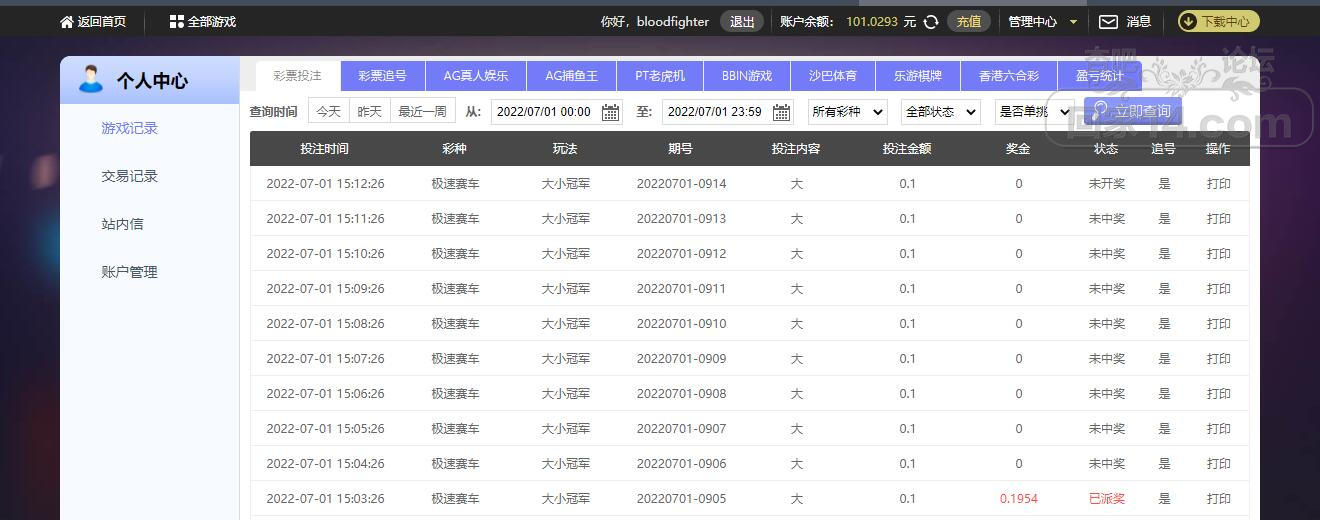
Task: Open calendar icon for end date
Action: (781, 112)
